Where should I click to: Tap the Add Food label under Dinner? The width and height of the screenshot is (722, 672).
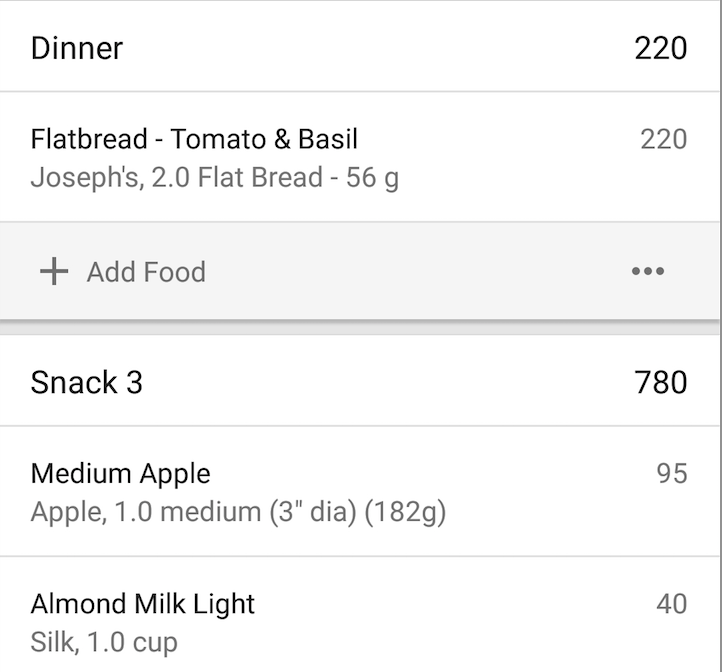(146, 272)
